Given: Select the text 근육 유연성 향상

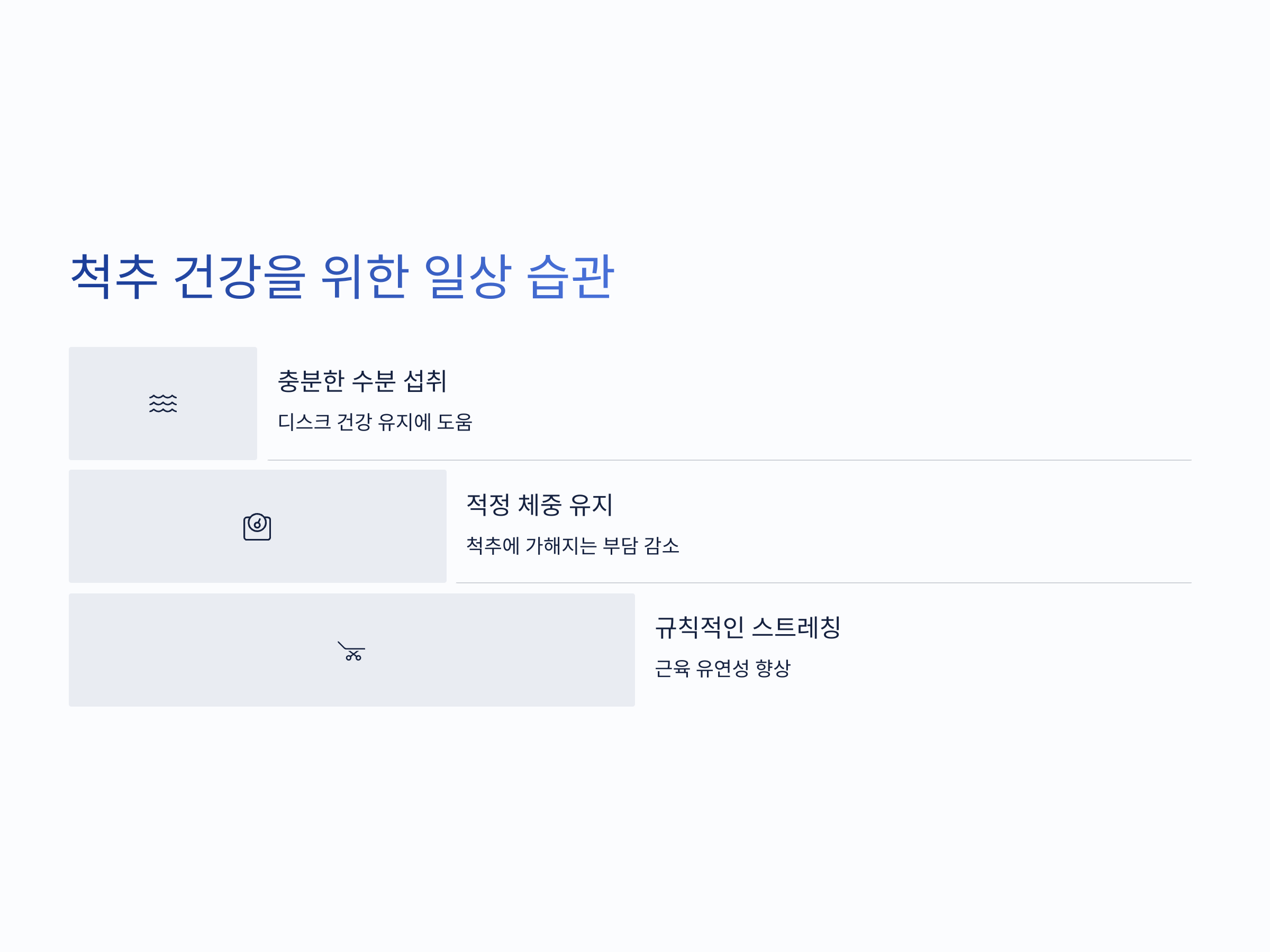Looking at the screenshot, I should coord(722,668).
